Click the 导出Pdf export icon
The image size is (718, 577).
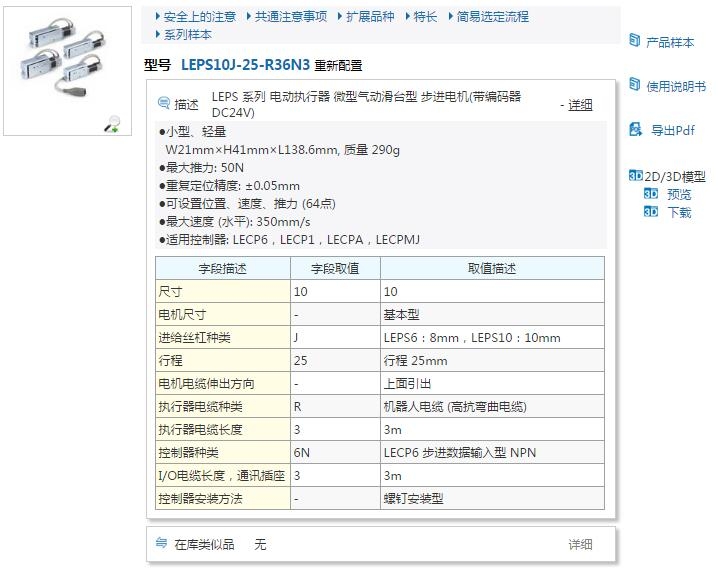[634, 129]
